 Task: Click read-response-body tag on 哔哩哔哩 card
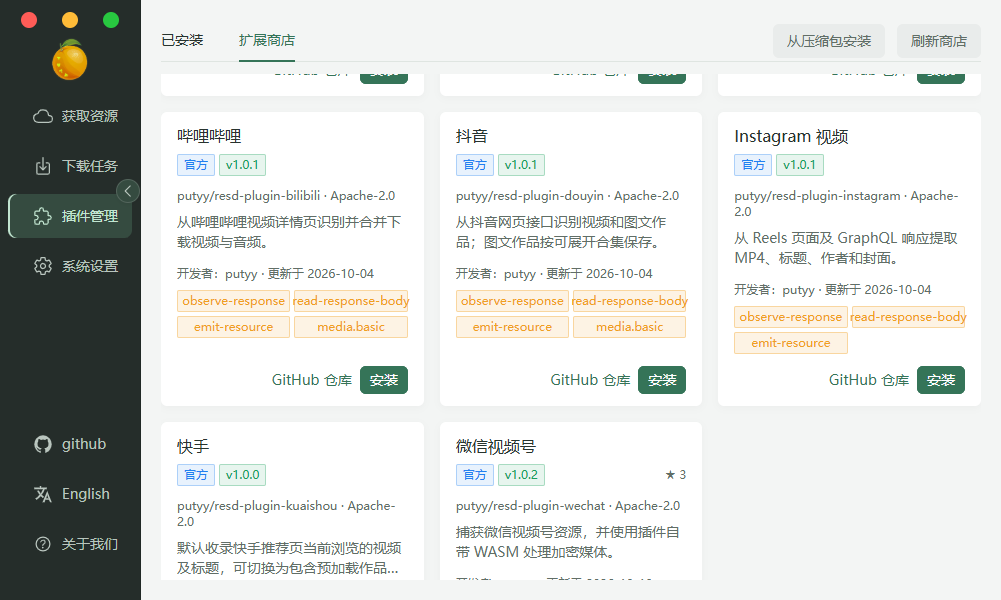(350, 301)
